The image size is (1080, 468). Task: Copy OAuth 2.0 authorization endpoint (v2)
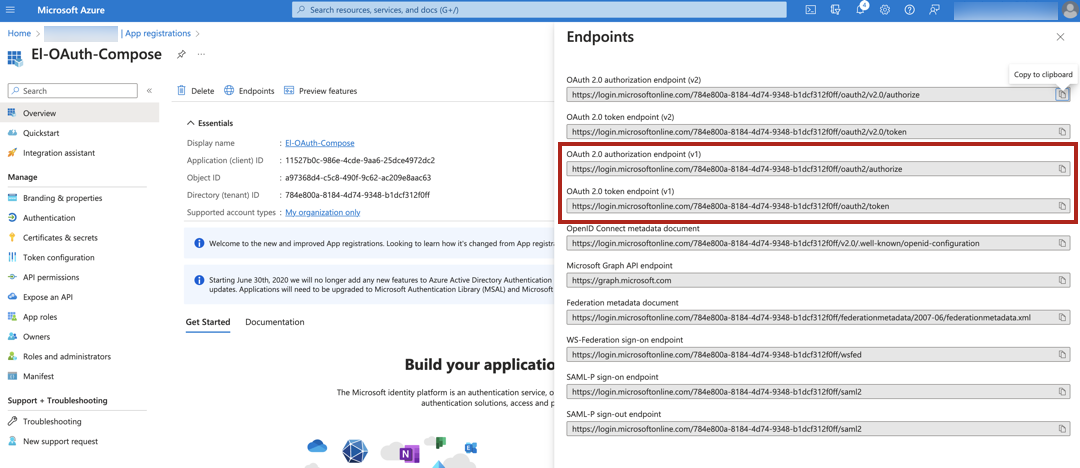click(1062, 94)
